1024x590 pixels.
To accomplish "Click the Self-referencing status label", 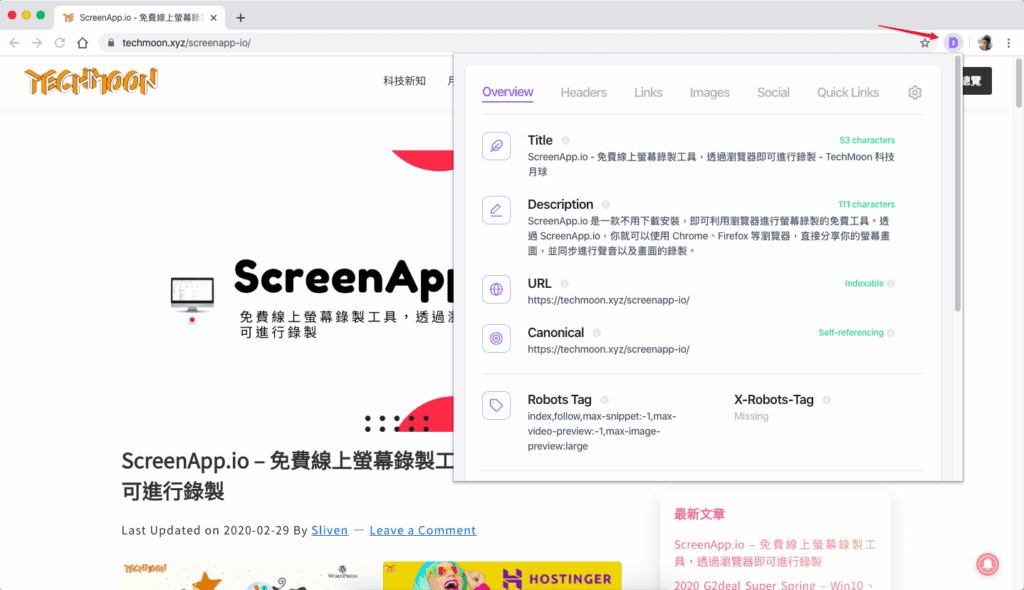I will (851, 333).
